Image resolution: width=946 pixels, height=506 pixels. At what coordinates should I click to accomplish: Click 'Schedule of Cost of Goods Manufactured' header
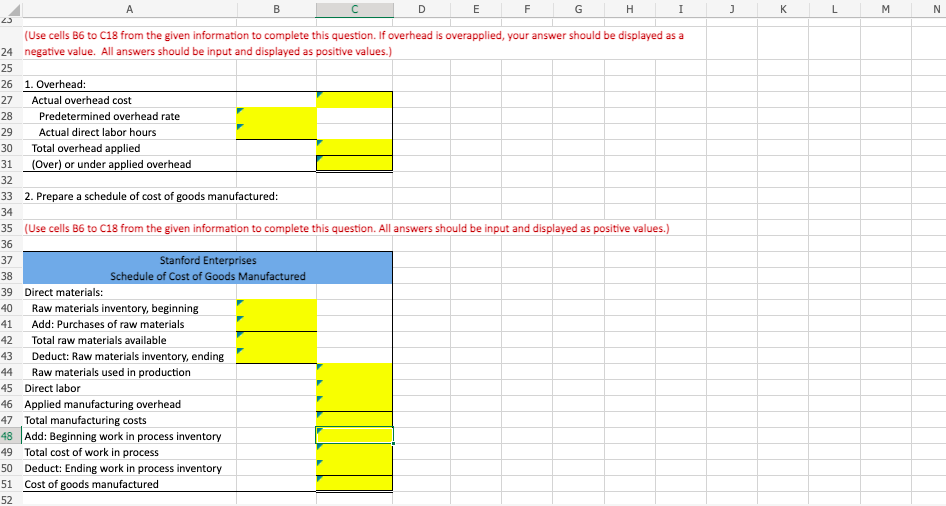208,276
